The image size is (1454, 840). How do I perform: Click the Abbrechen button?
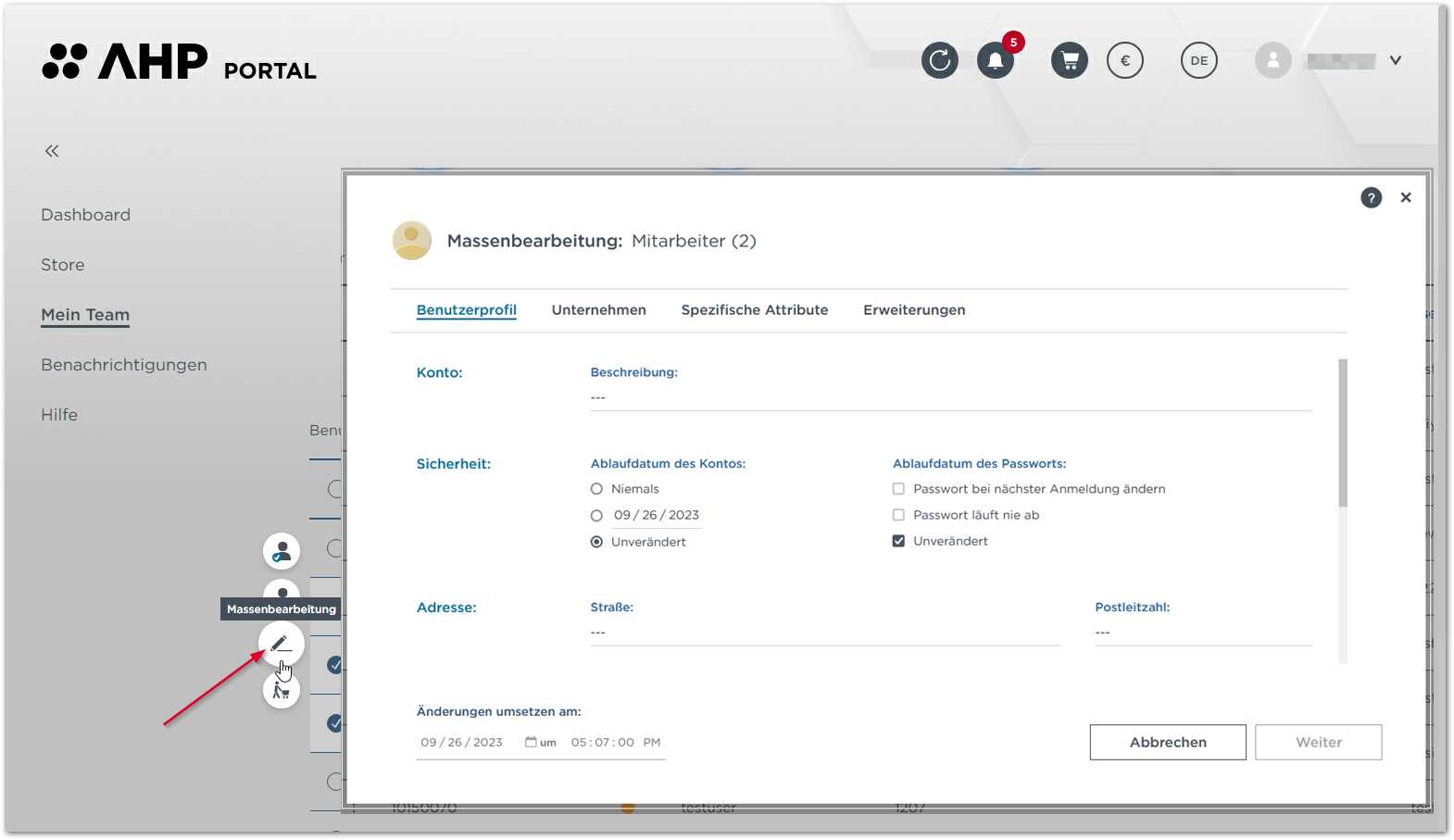[1168, 743]
